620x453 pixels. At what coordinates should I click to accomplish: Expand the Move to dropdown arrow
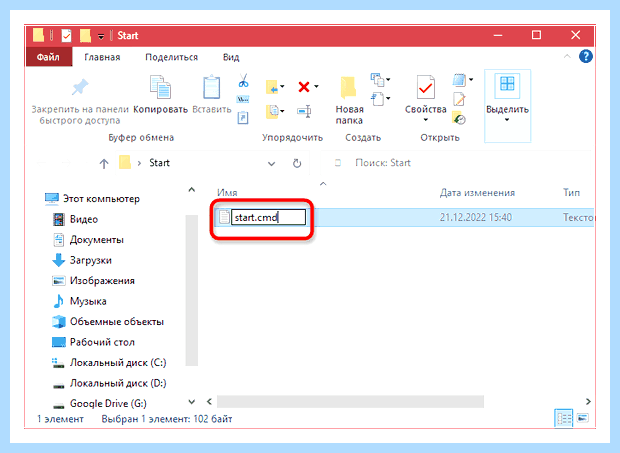282,87
